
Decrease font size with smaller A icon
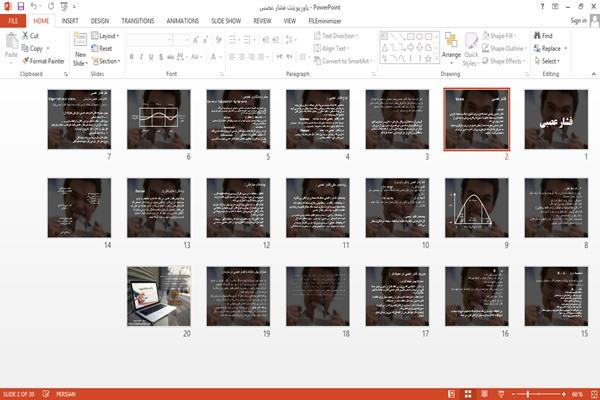205,40
